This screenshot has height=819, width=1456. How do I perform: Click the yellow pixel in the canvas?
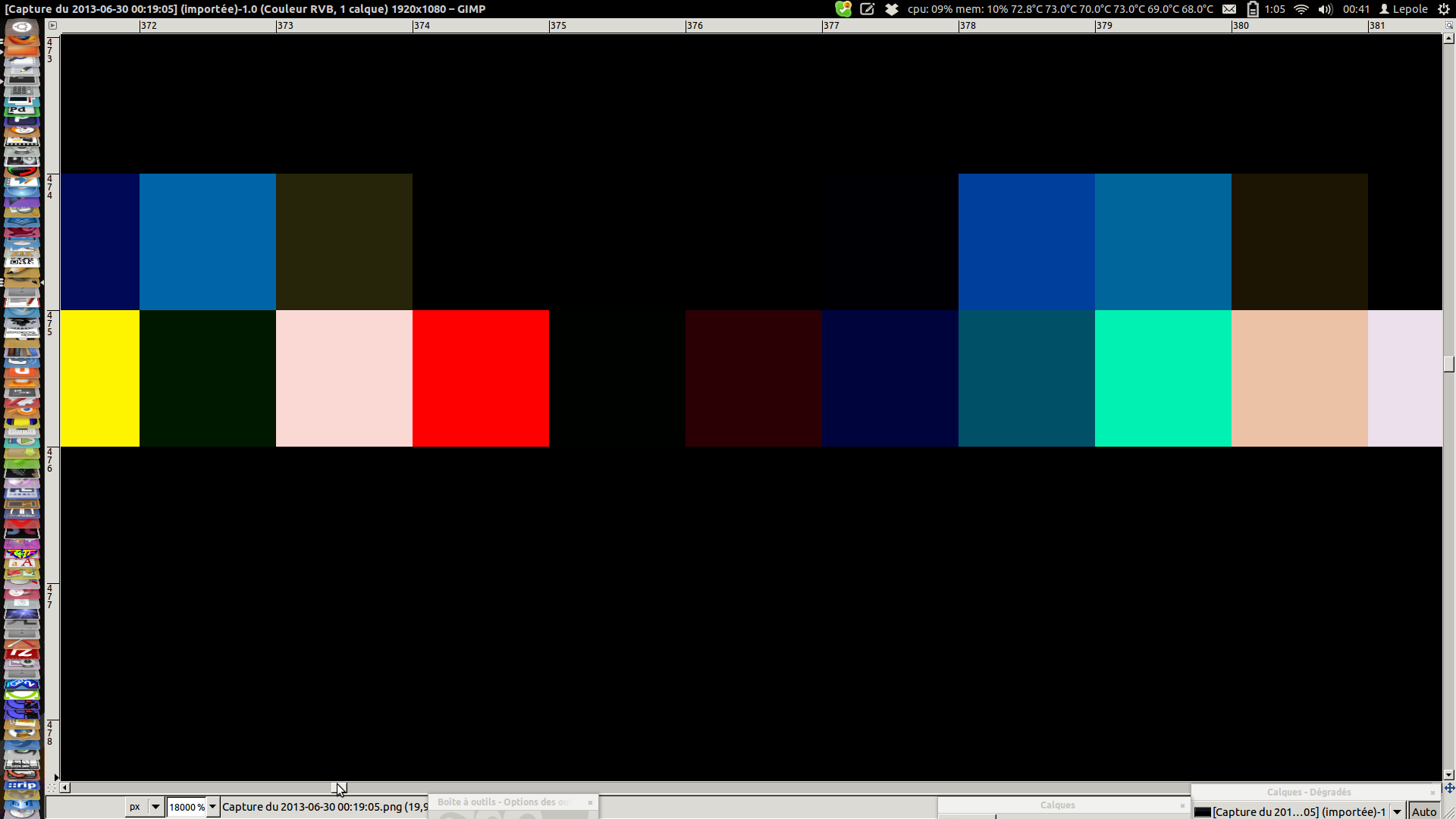[x=99, y=378]
